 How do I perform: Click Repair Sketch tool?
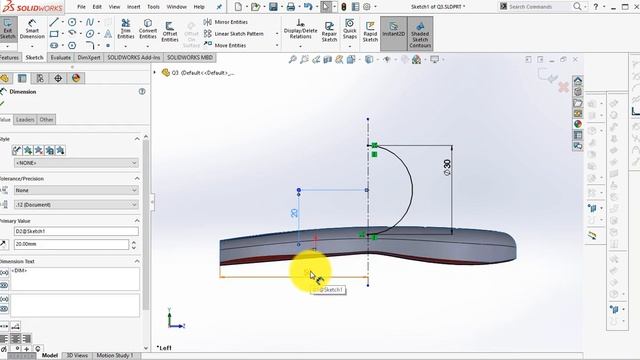point(329,31)
